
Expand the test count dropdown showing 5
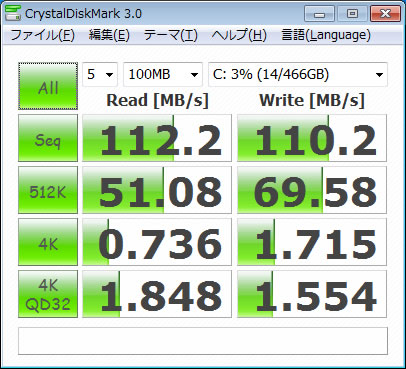(x=100, y=74)
